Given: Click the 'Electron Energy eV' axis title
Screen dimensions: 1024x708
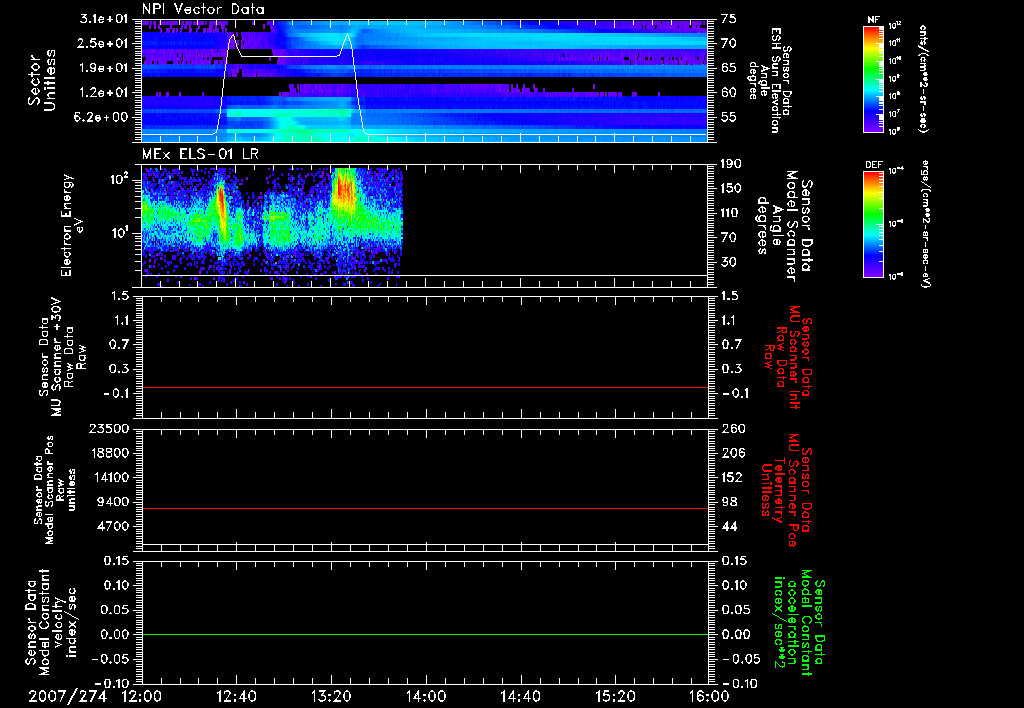Looking at the screenshot, I should coord(72,225).
